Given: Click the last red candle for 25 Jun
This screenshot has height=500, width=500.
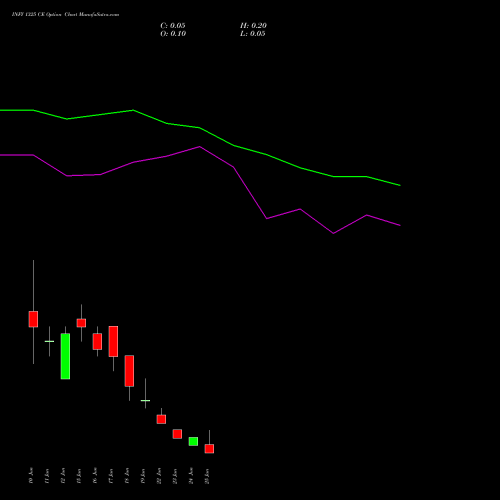Looking at the screenshot, I should [209, 449].
